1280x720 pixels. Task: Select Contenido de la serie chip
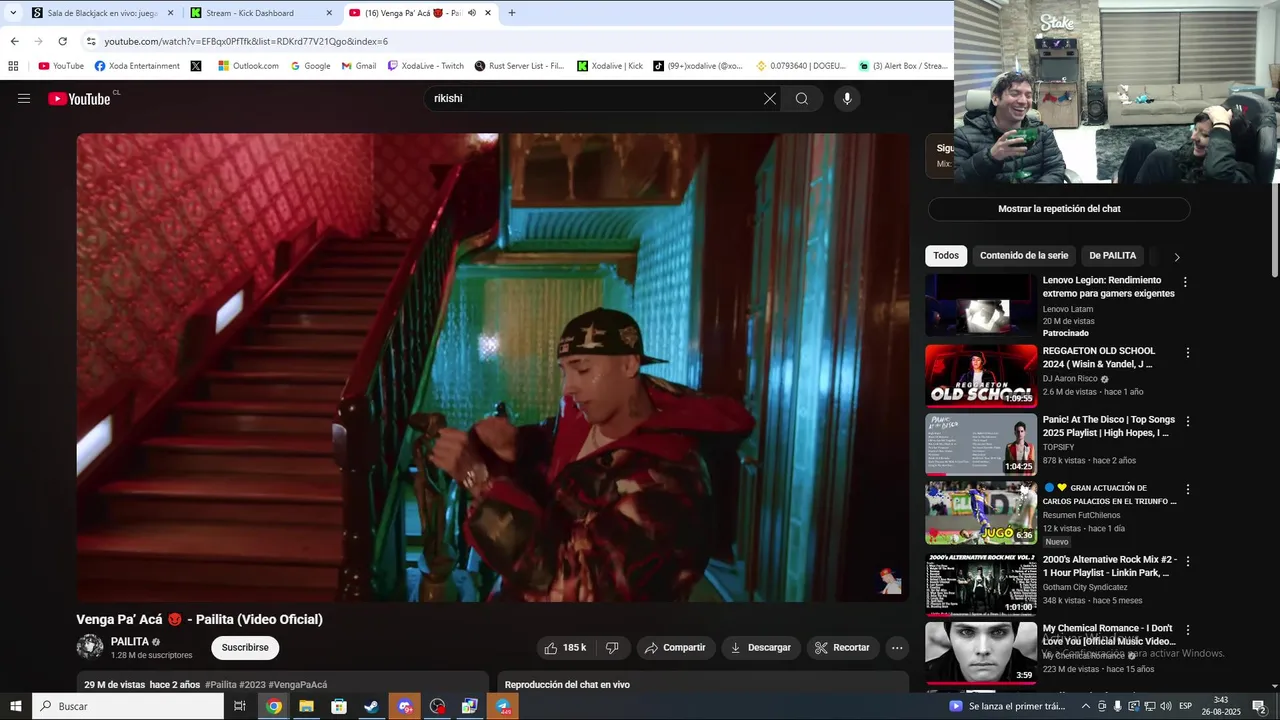[x=1024, y=255]
